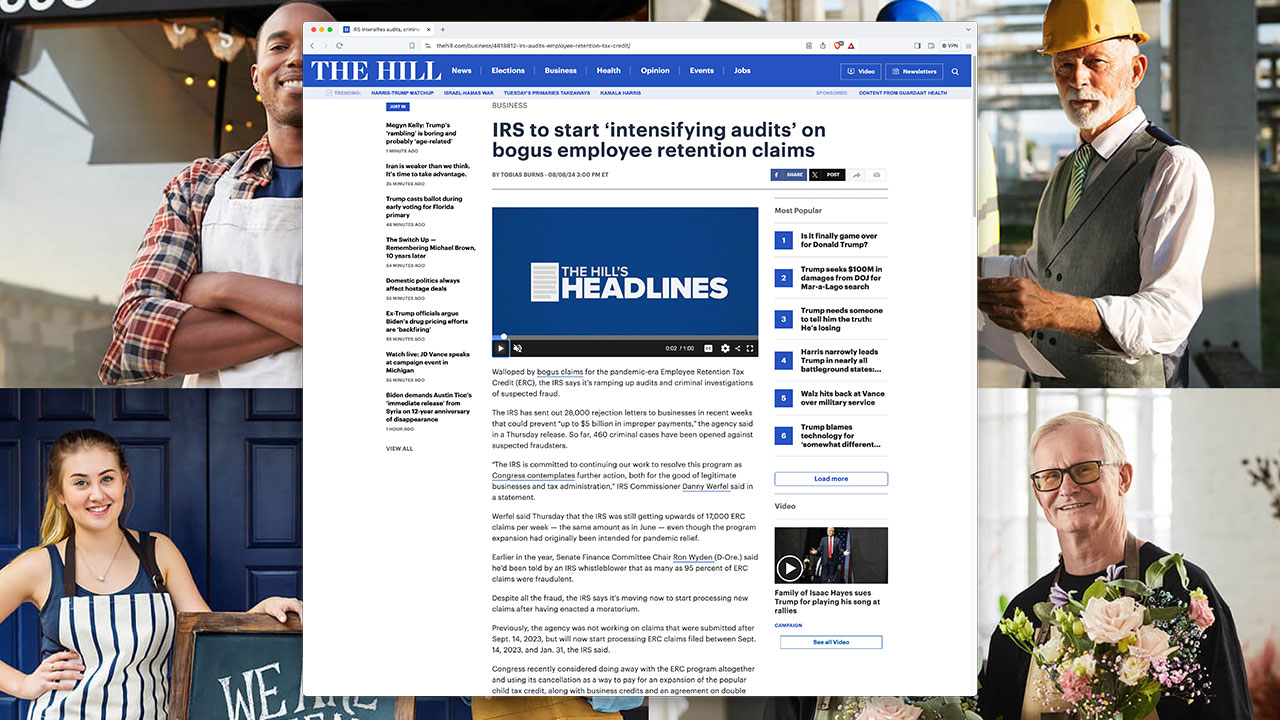Click share icon in address bar
The image size is (1280, 720).
click(x=822, y=46)
